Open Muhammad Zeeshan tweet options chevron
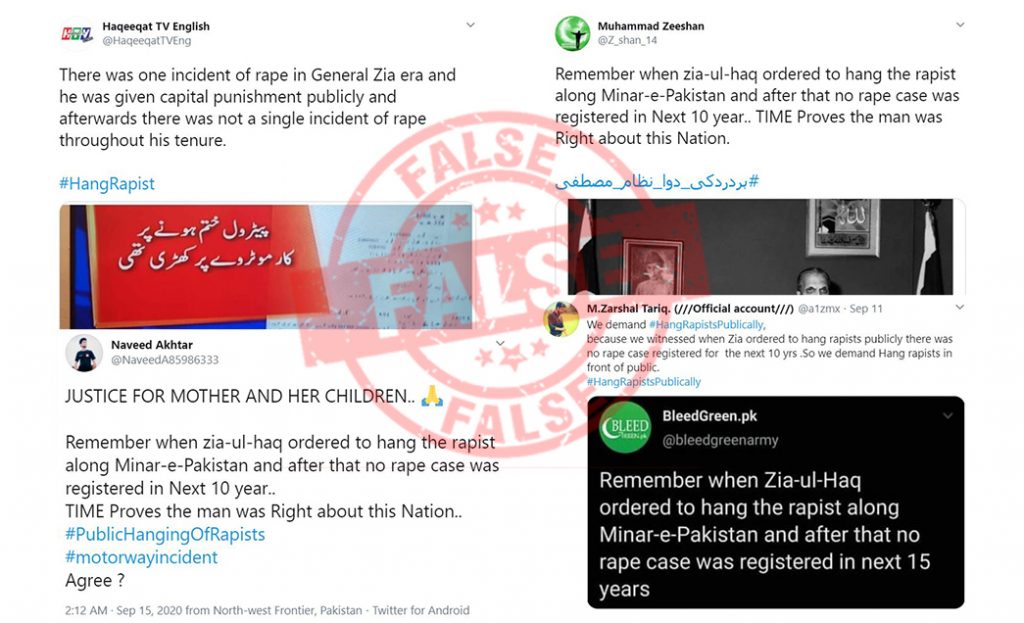The image size is (1024, 623). coord(960,25)
